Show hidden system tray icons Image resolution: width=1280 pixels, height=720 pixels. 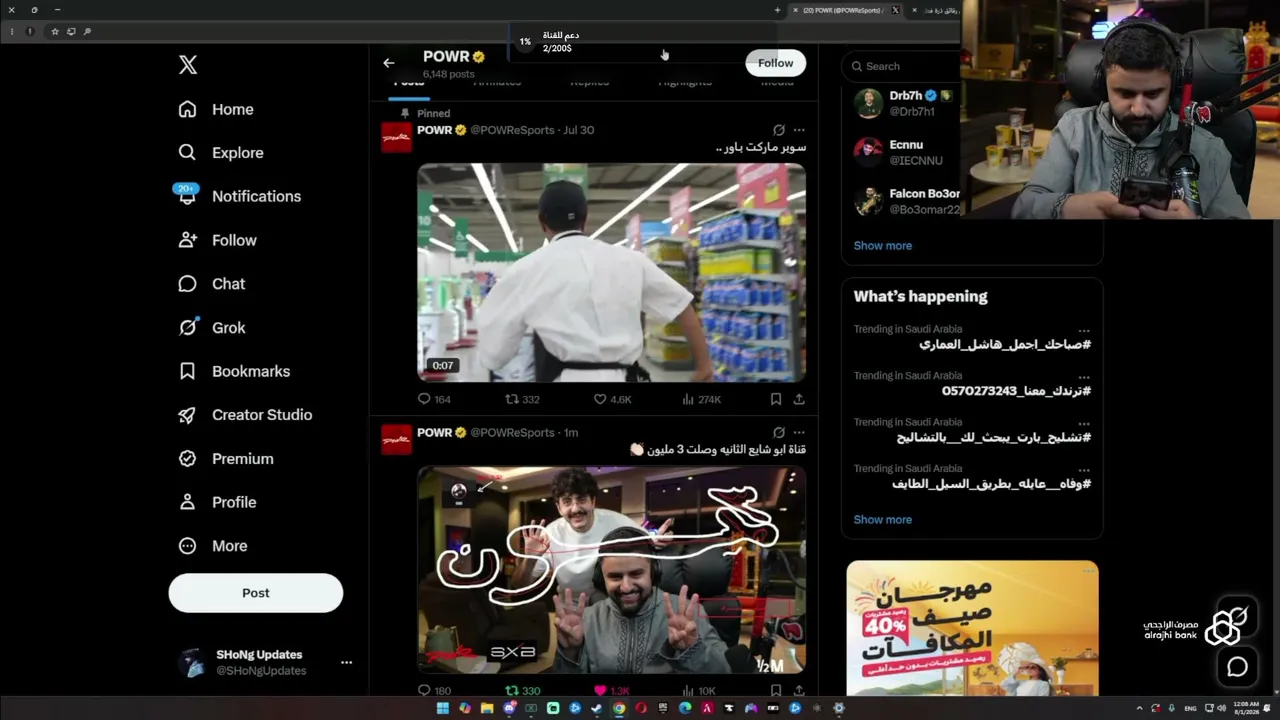[1139, 709]
